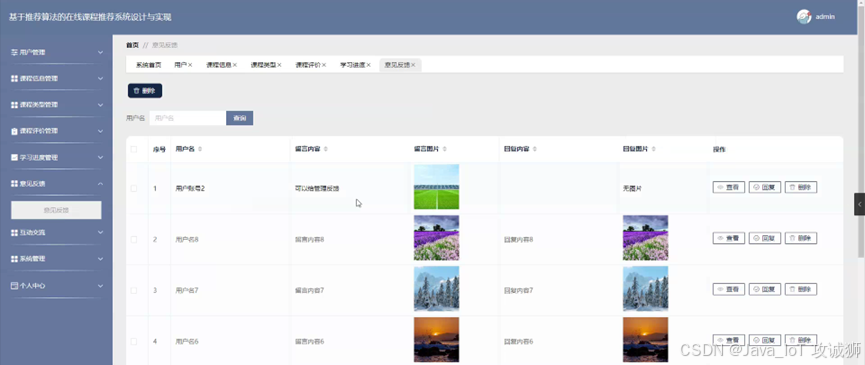This screenshot has height=365, width=865.
Task: Click 回复 for row 用户名7
Action: pyautogui.click(x=765, y=289)
